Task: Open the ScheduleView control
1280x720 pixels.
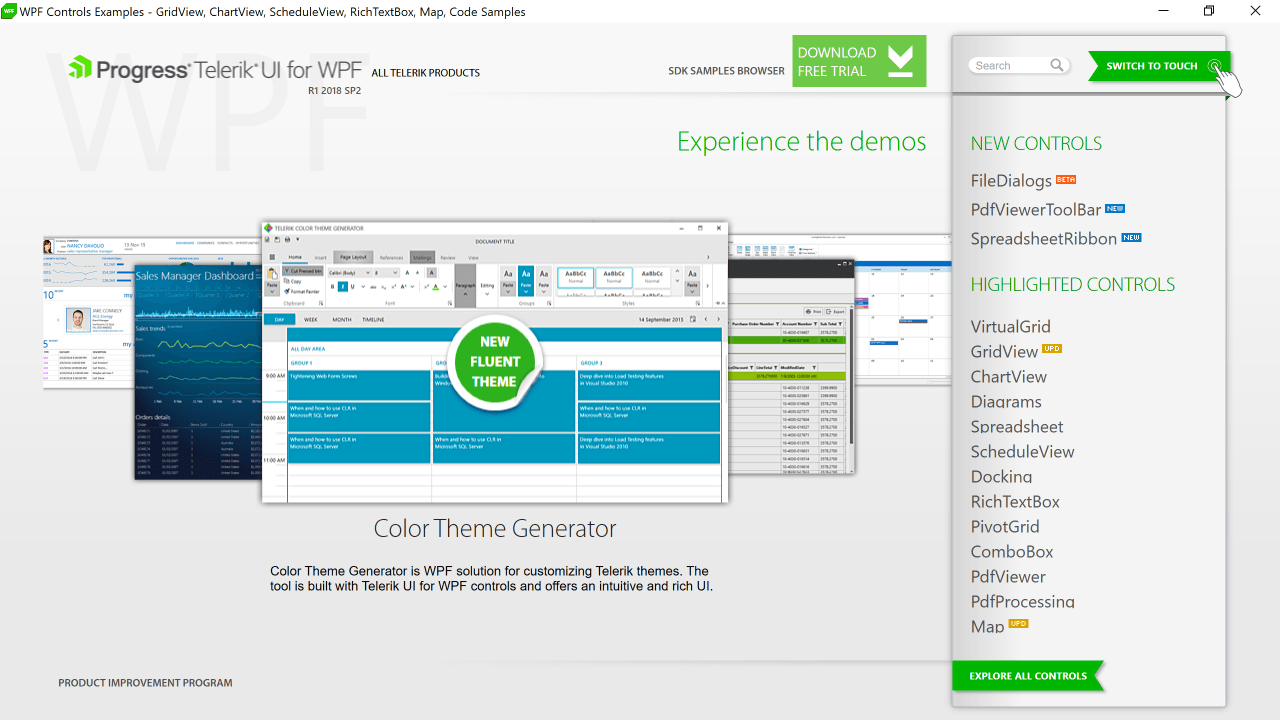Action: 1022,451
